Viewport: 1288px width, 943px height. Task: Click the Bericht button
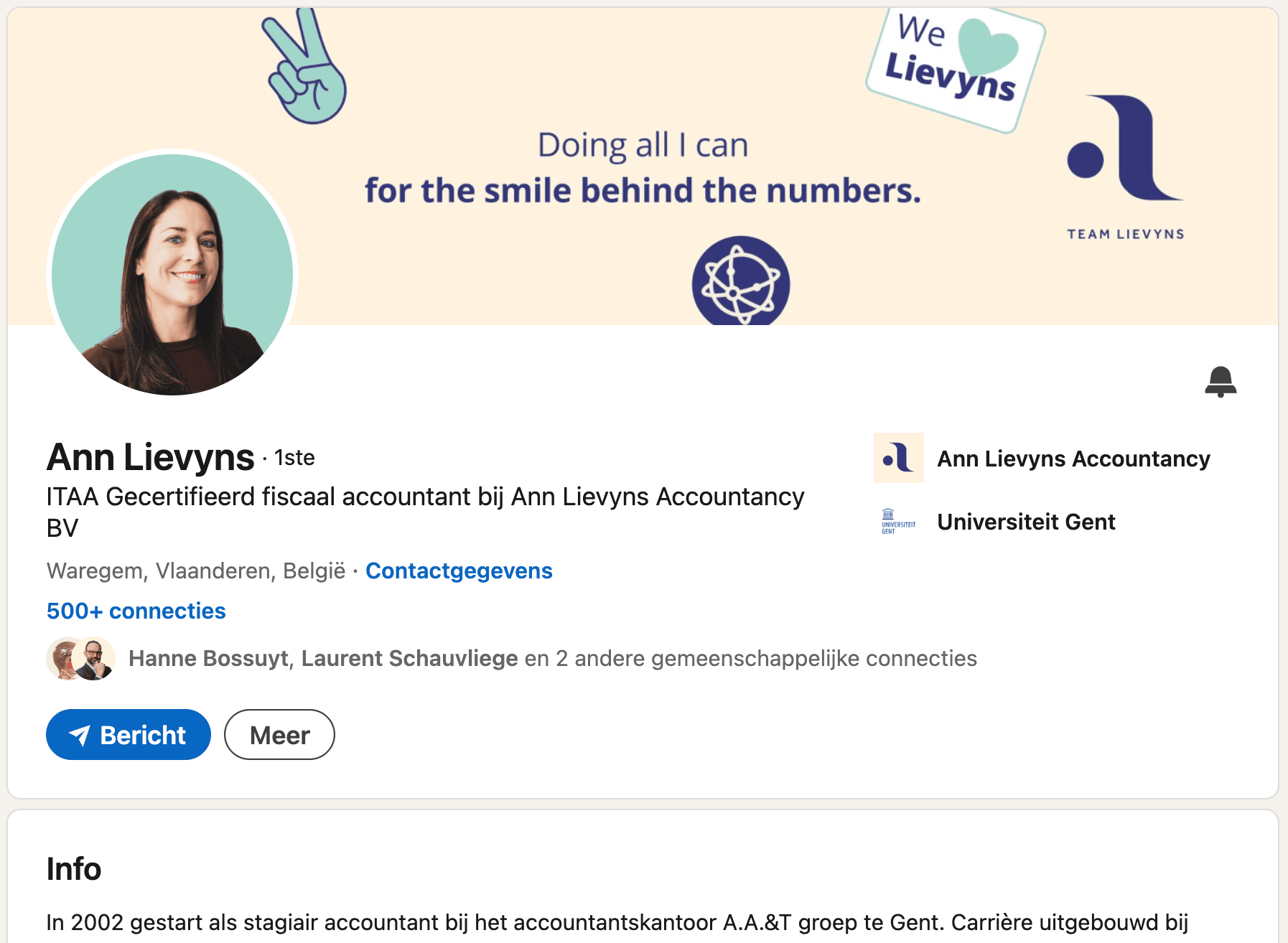coord(129,735)
